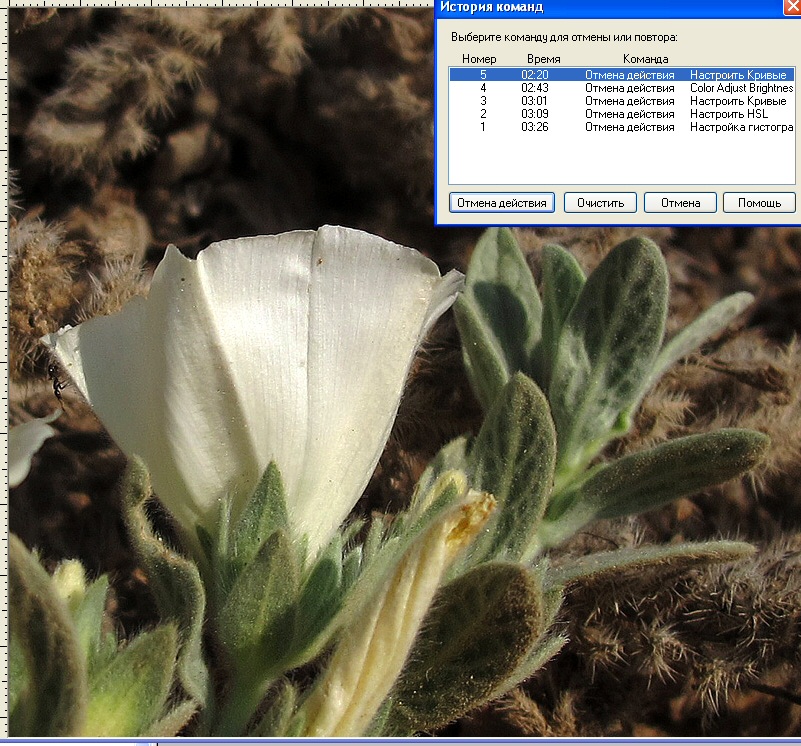Open help with the "Помощь" button
Image resolution: width=801 pixels, height=746 pixels.
[x=759, y=203]
